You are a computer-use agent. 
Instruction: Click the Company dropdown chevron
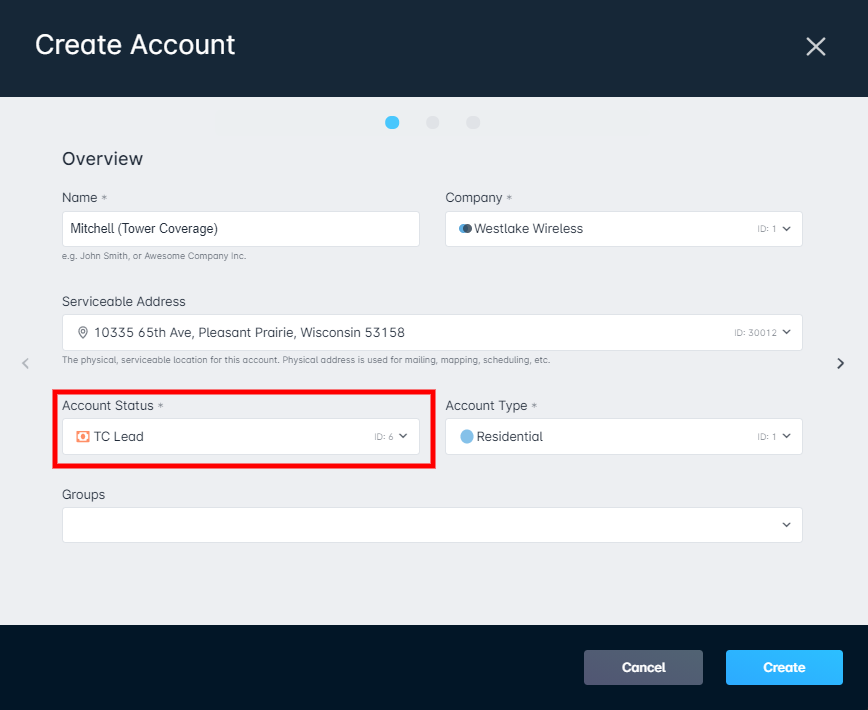[787, 229]
